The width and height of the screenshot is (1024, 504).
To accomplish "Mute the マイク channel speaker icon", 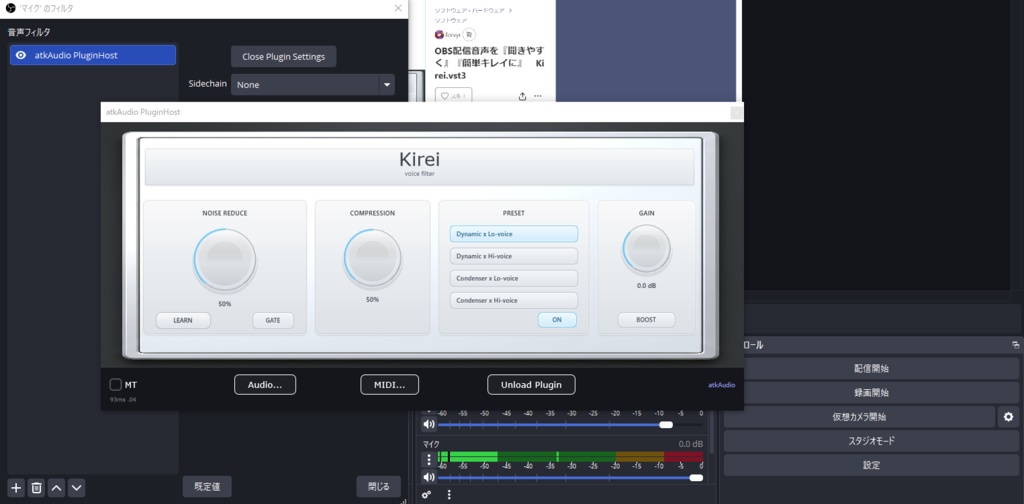I will tap(428, 477).
